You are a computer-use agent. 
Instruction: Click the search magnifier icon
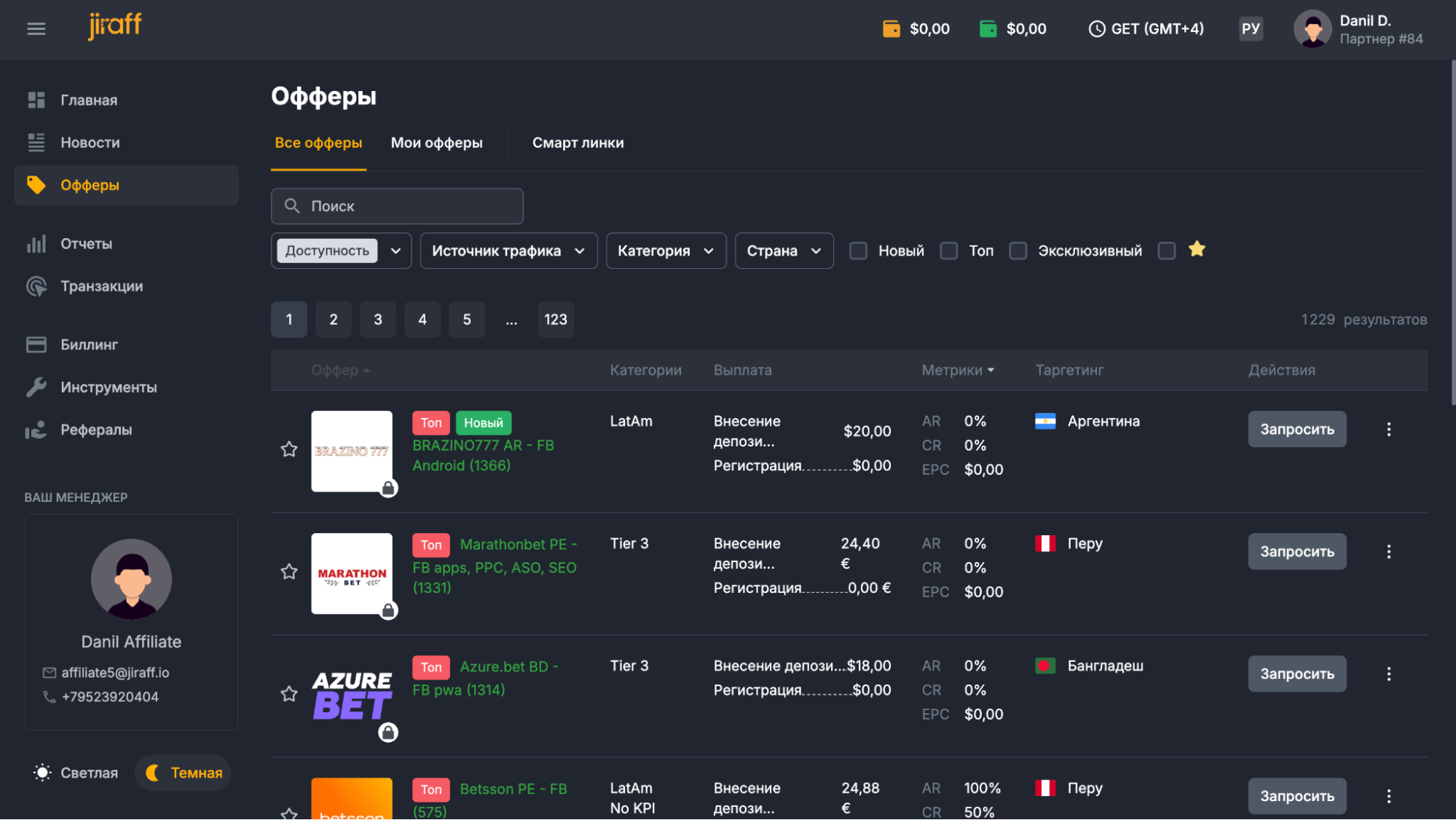coord(292,206)
